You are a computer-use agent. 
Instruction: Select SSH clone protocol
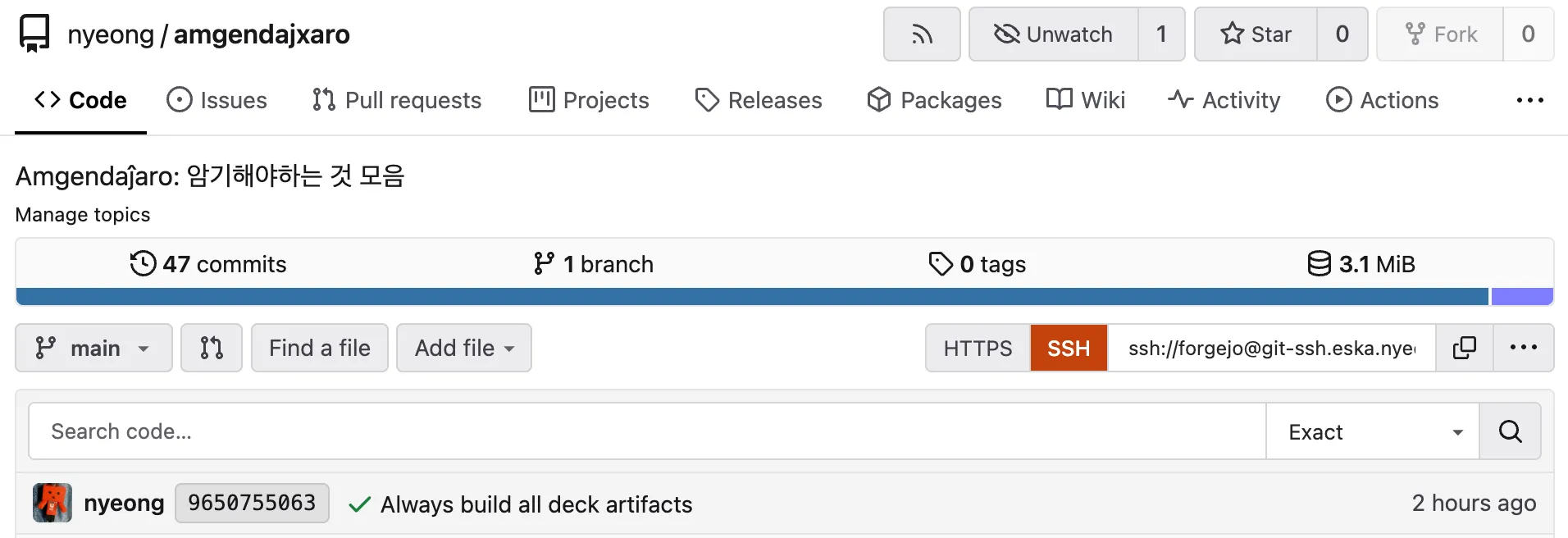[1069, 348]
